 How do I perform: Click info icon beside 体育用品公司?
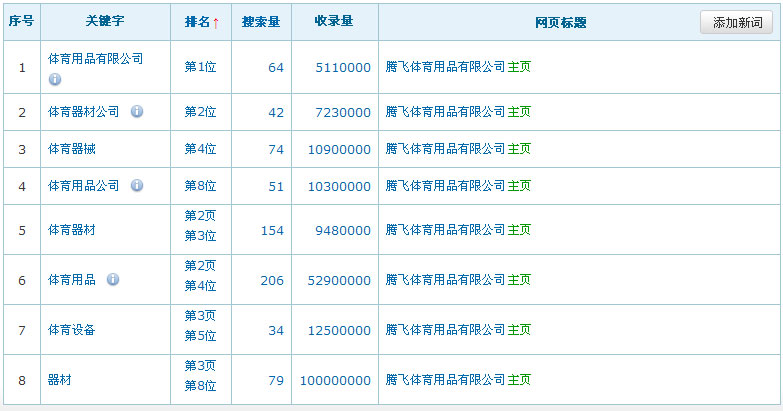tap(137, 185)
